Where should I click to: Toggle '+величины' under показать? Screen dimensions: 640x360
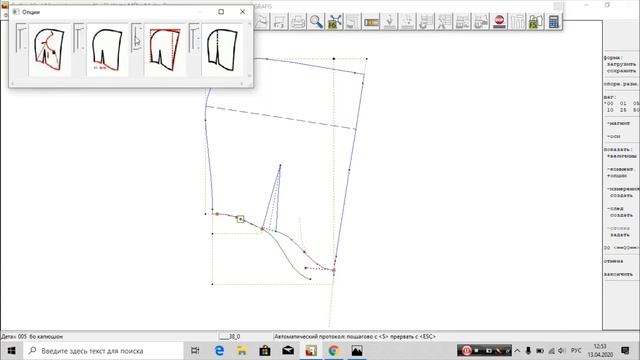point(621,156)
